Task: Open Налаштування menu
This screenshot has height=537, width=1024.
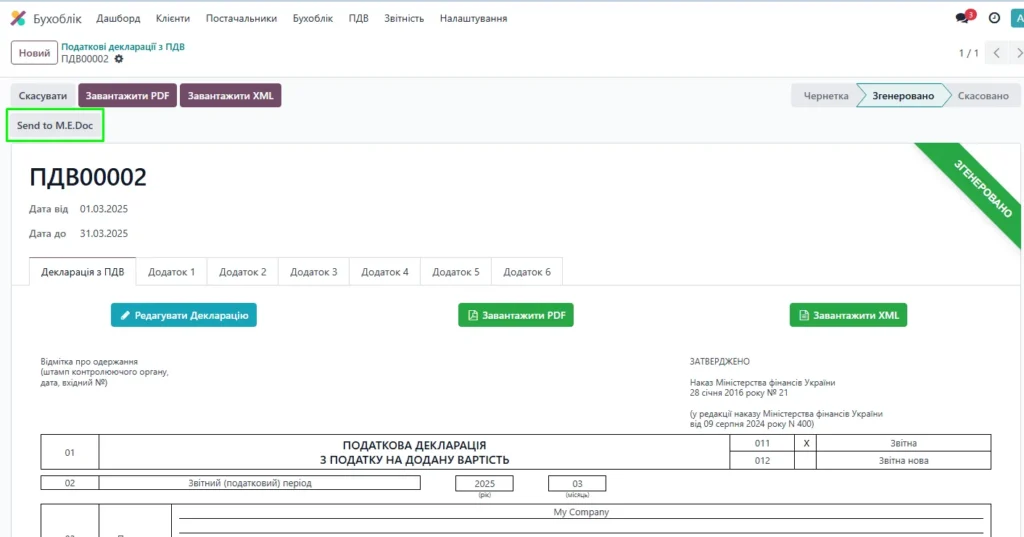Action: [x=473, y=18]
